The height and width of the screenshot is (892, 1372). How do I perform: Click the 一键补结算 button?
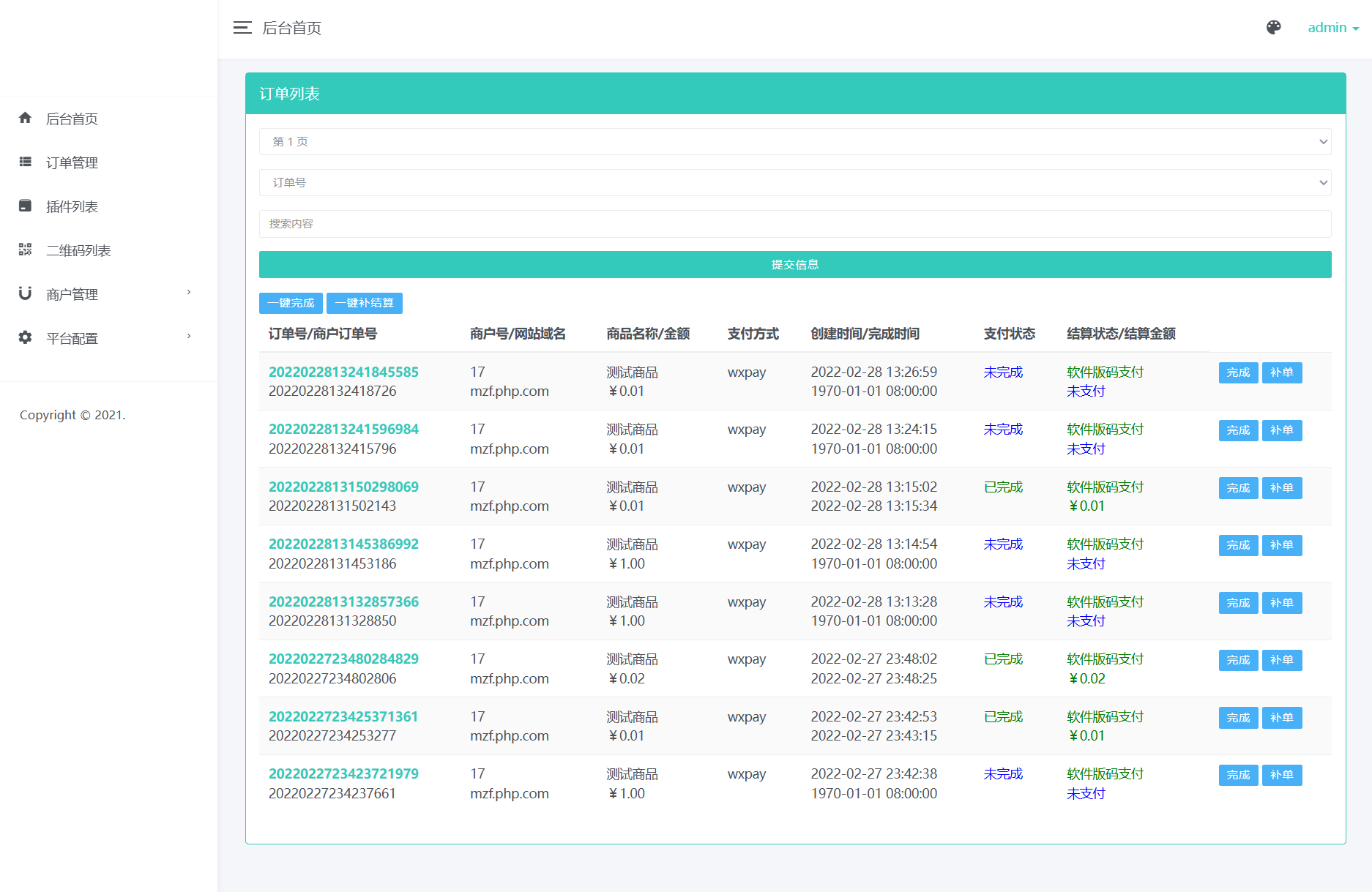tap(364, 303)
